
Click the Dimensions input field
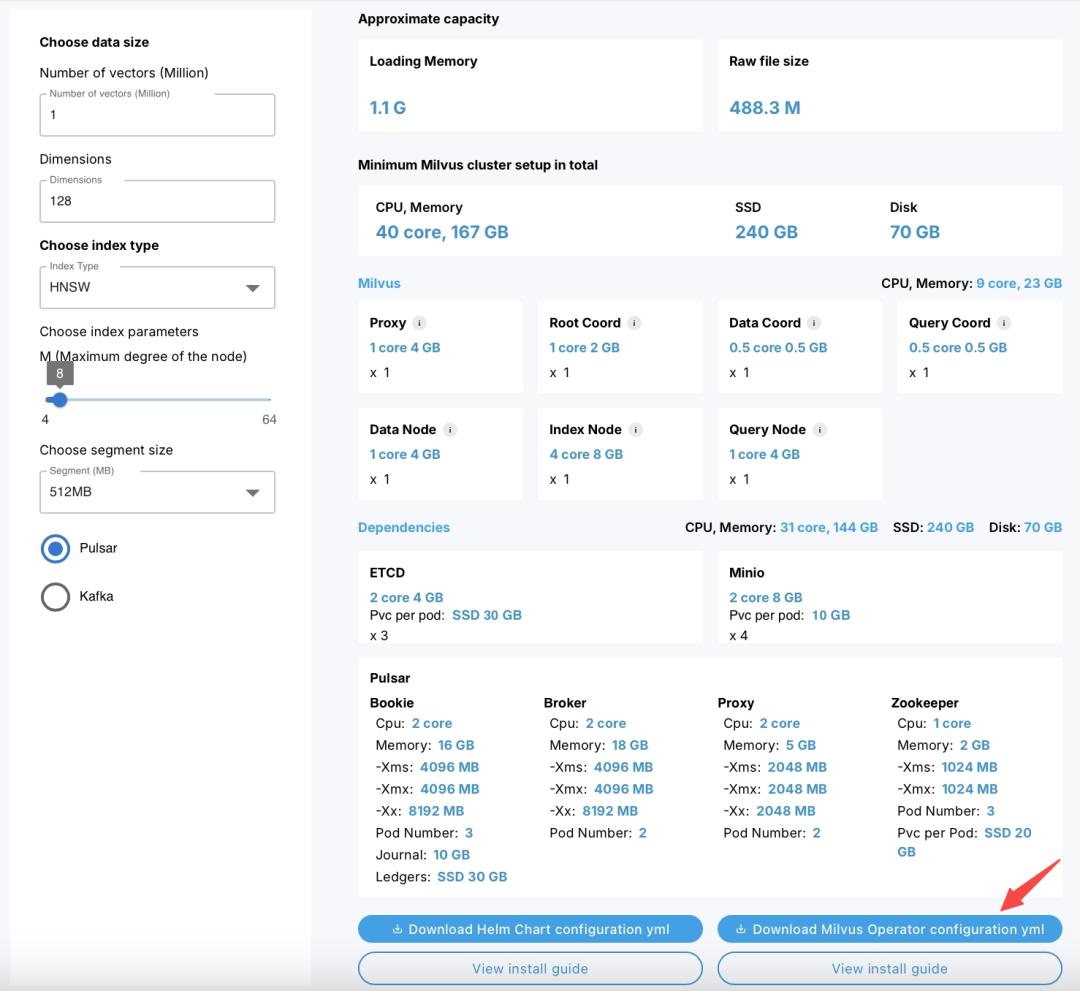[x=157, y=201]
